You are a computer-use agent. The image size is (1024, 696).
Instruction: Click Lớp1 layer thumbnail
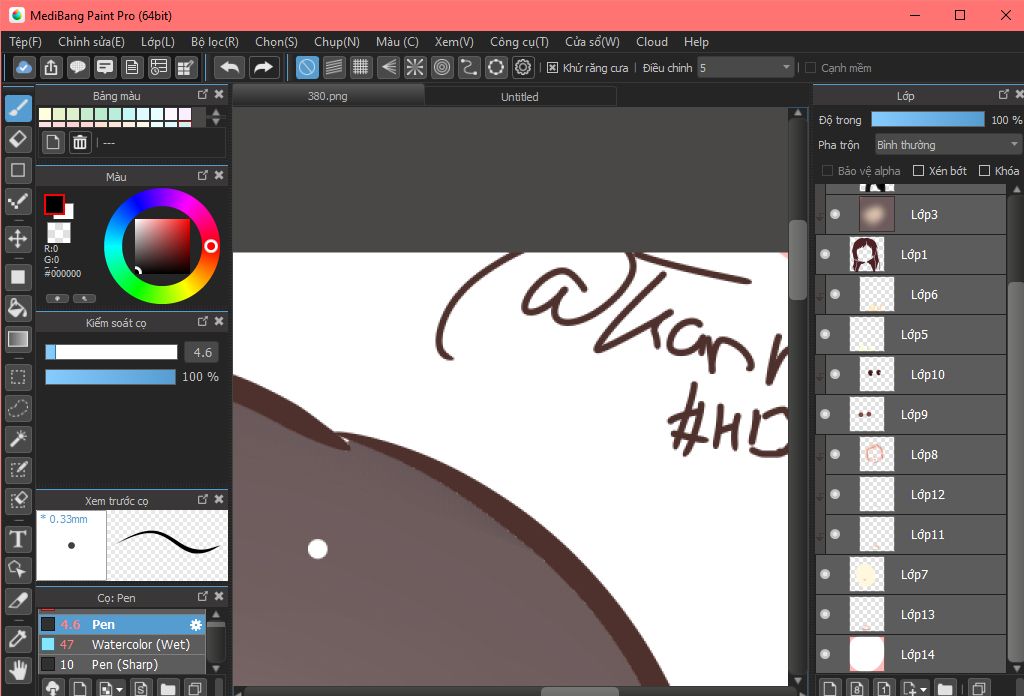867,254
